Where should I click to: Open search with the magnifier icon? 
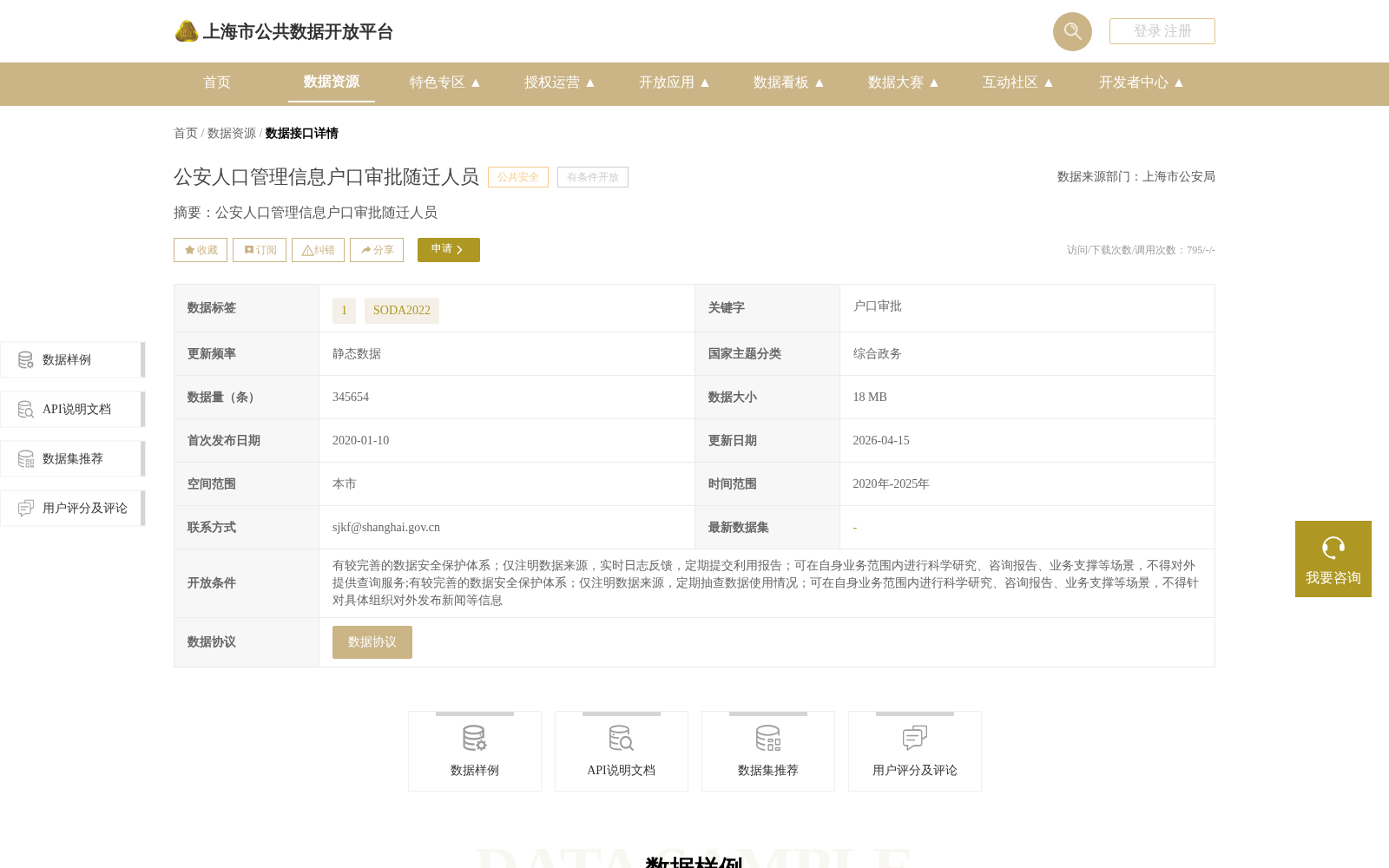pyautogui.click(x=1072, y=31)
